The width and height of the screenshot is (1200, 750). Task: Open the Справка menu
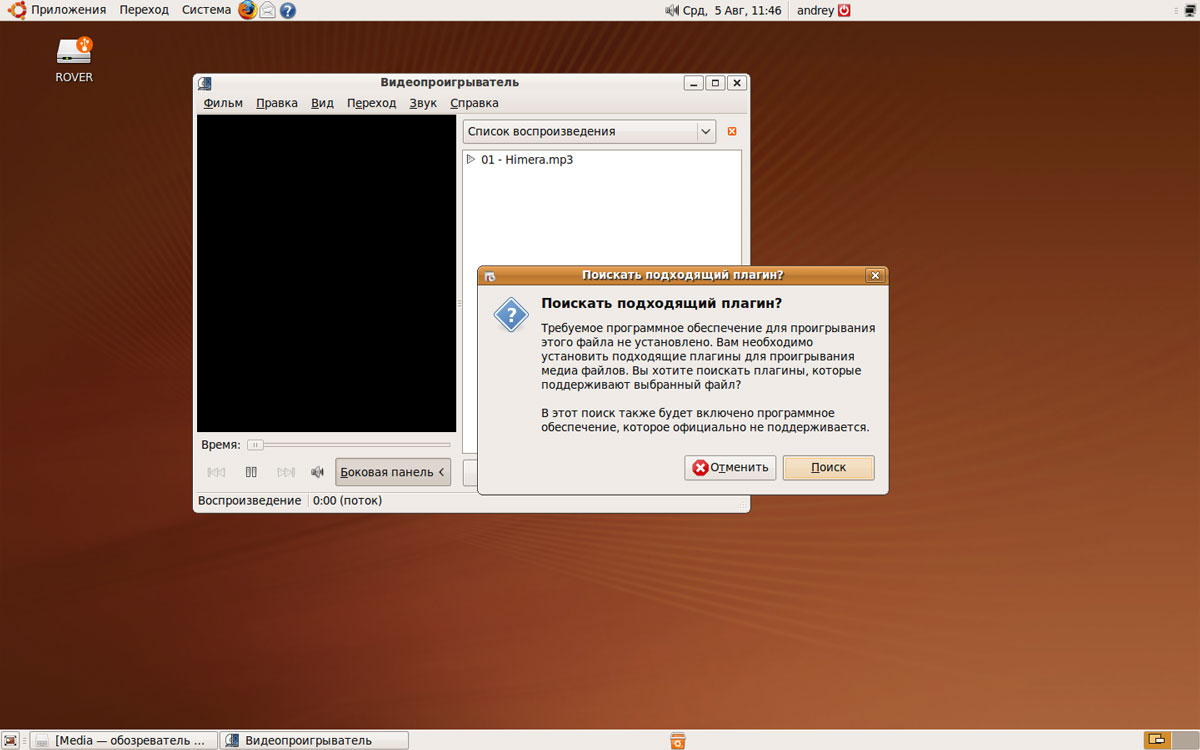(x=474, y=103)
